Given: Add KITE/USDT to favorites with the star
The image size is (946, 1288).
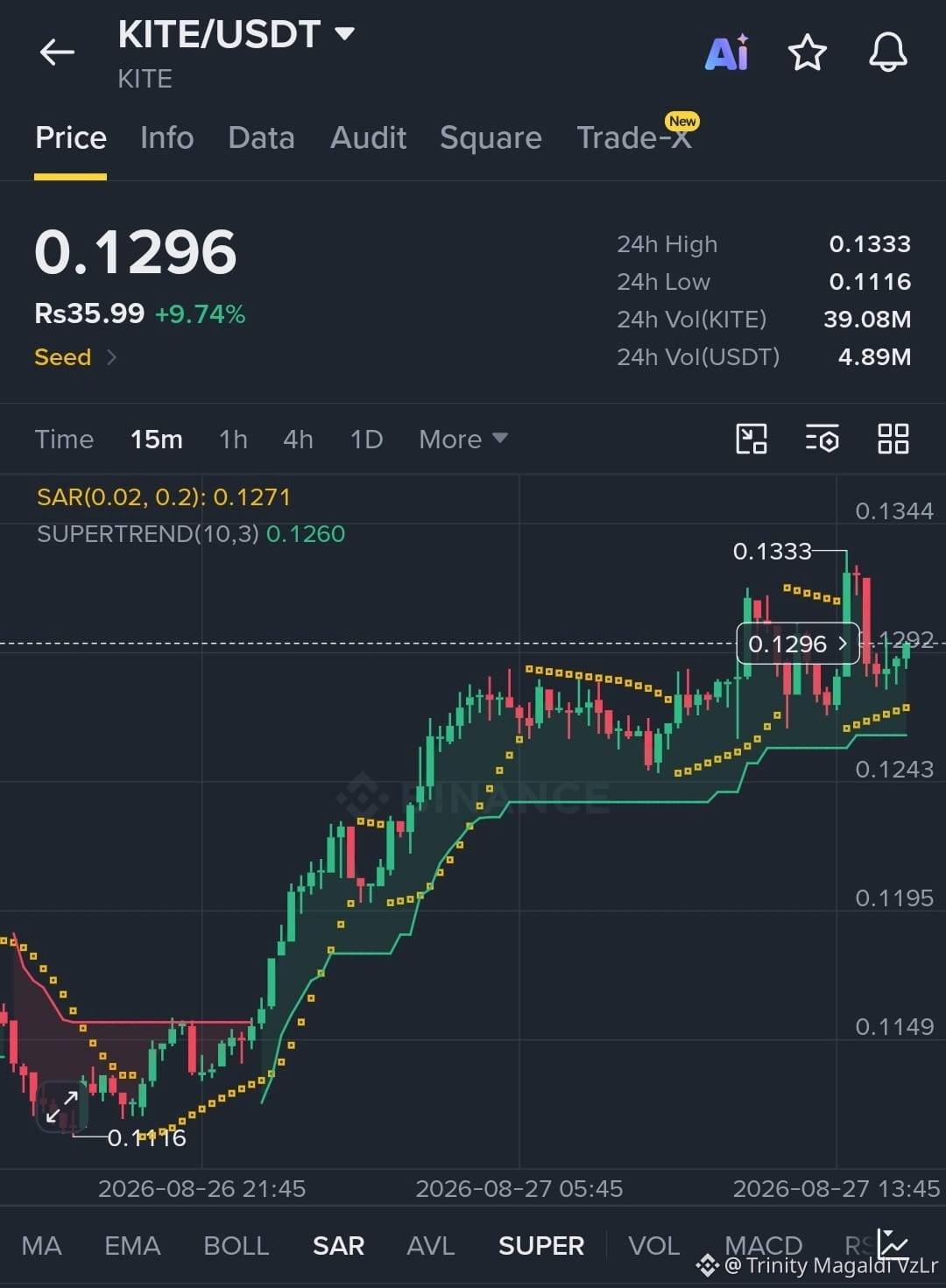Looking at the screenshot, I should click(808, 53).
